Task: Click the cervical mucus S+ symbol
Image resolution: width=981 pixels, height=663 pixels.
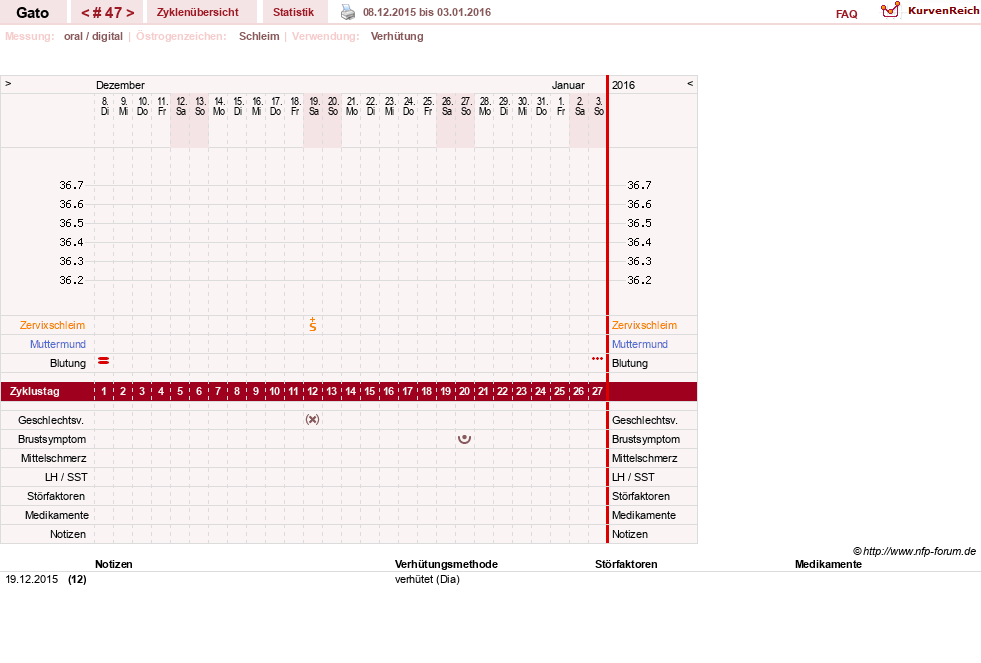Action: click(313, 325)
